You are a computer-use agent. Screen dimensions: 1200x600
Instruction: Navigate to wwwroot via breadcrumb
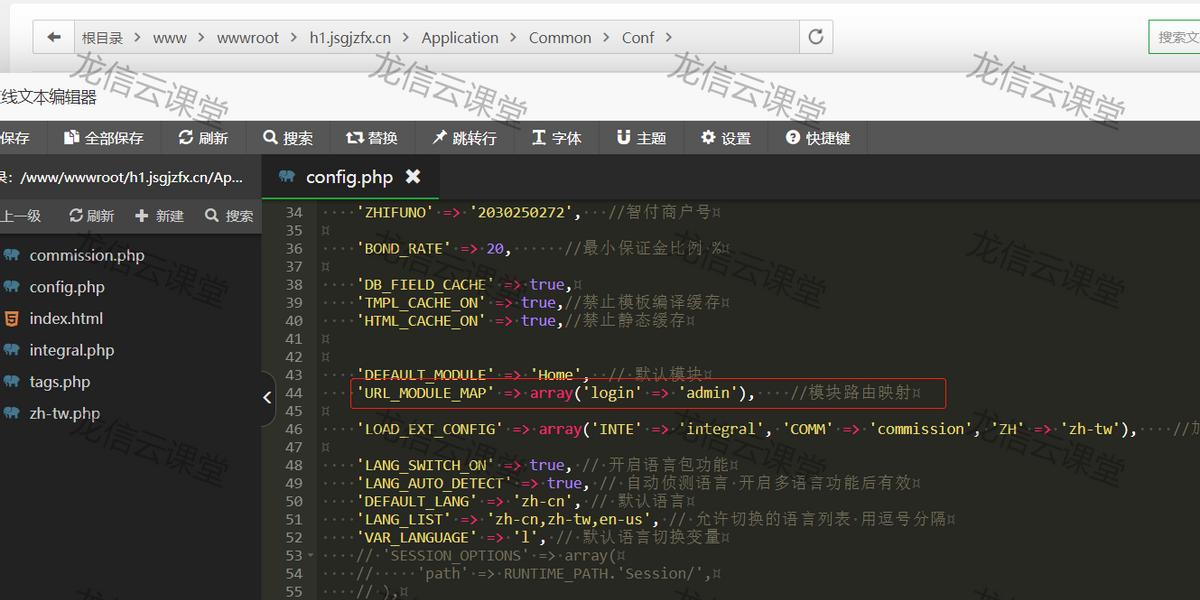tap(248, 37)
